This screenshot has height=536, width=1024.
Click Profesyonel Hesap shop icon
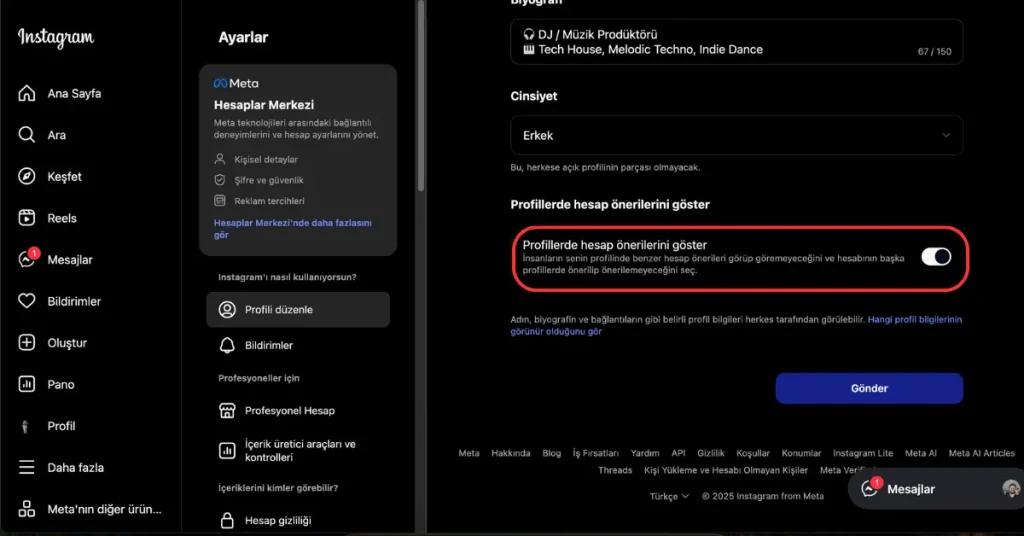point(227,411)
